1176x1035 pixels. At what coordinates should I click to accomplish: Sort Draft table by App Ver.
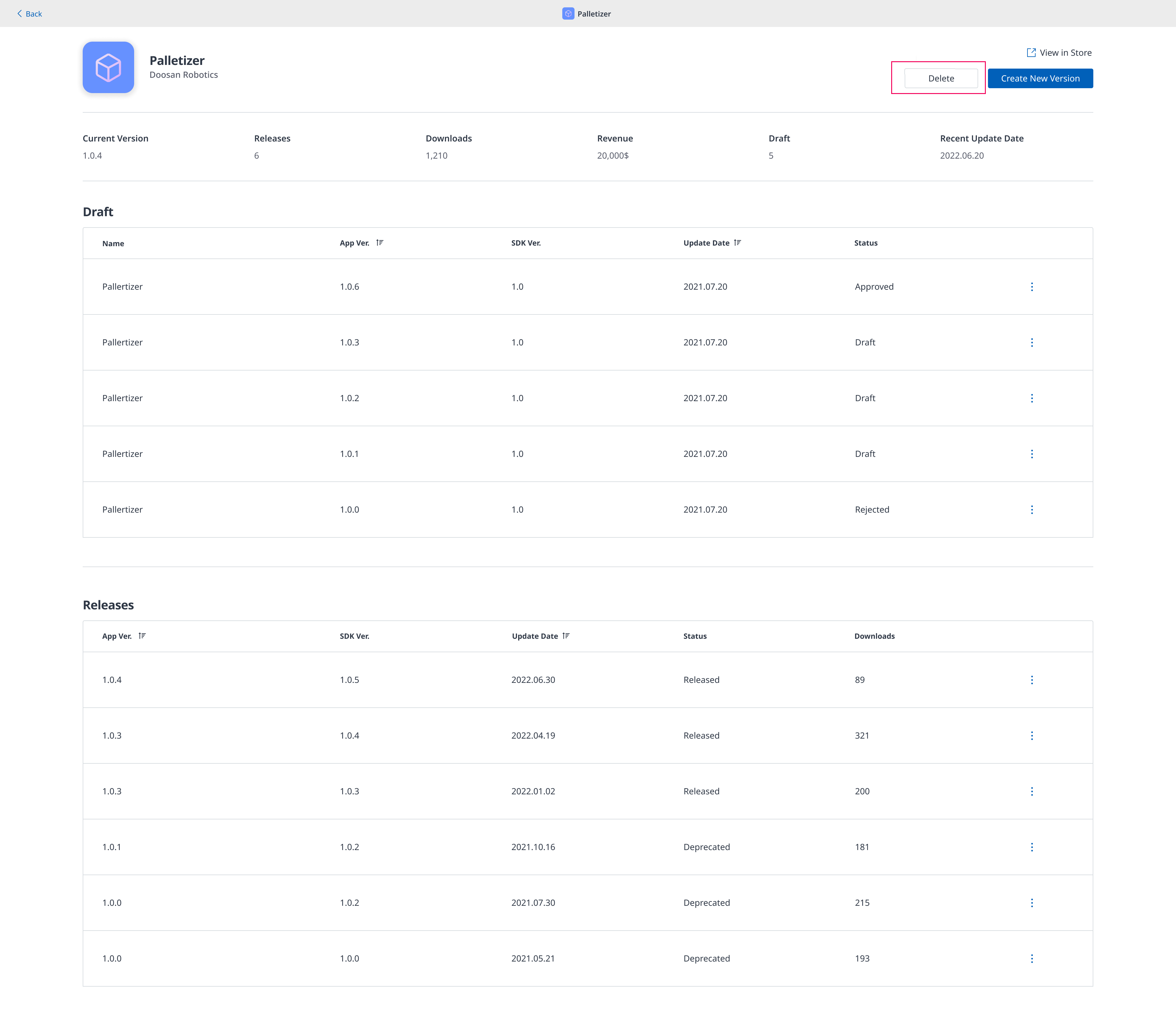pyautogui.click(x=380, y=243)
